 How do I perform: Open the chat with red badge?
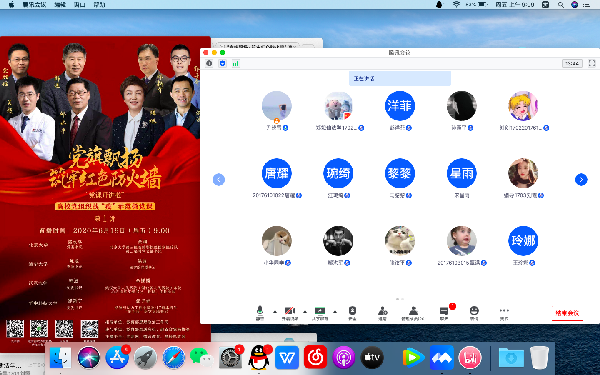pos(444,313)
